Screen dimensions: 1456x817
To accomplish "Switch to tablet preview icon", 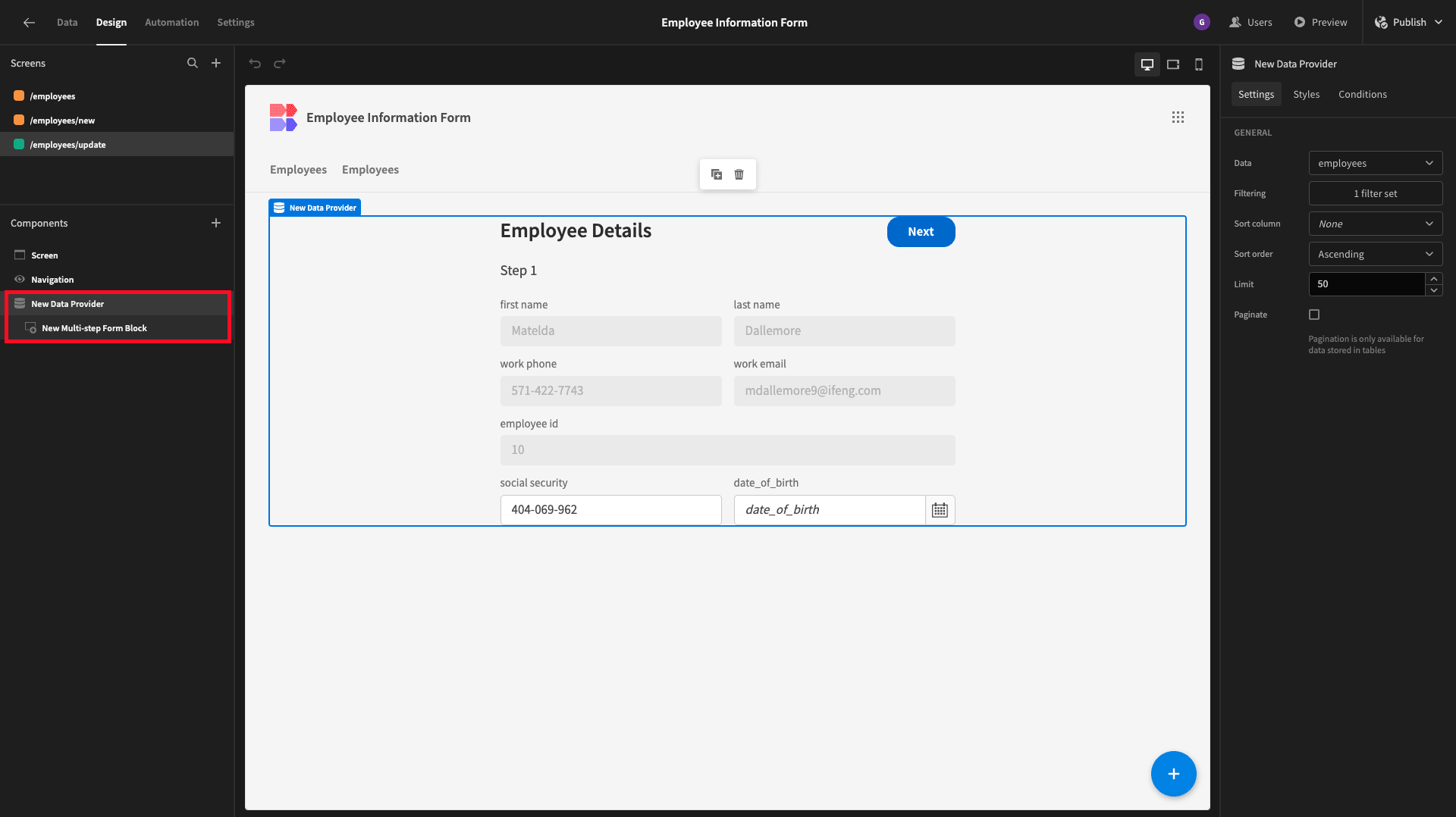I will tap(1173, 64).
